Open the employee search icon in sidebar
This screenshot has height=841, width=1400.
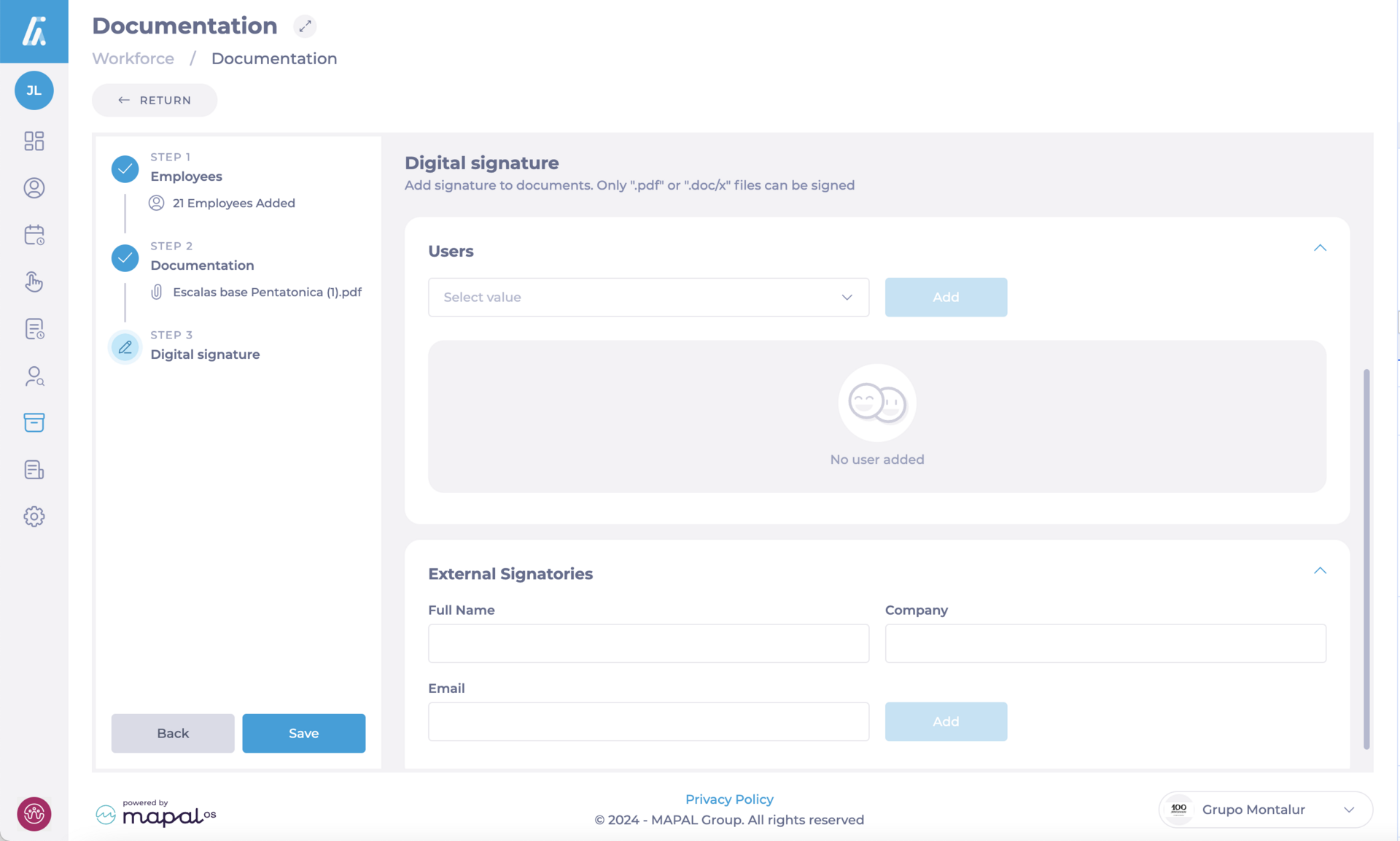click(34, 376)
